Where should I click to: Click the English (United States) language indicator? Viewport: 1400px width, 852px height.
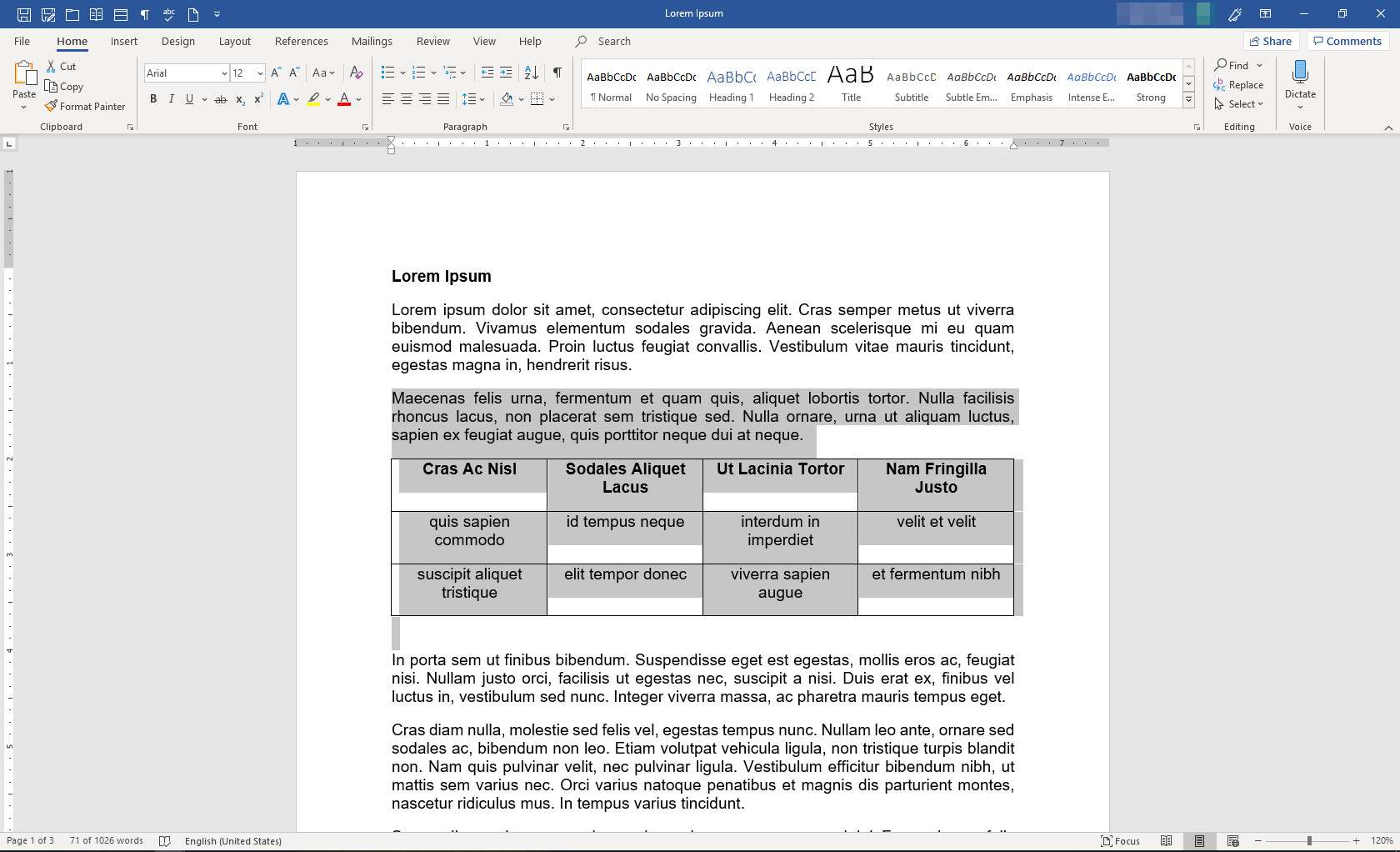click(233, 841)
